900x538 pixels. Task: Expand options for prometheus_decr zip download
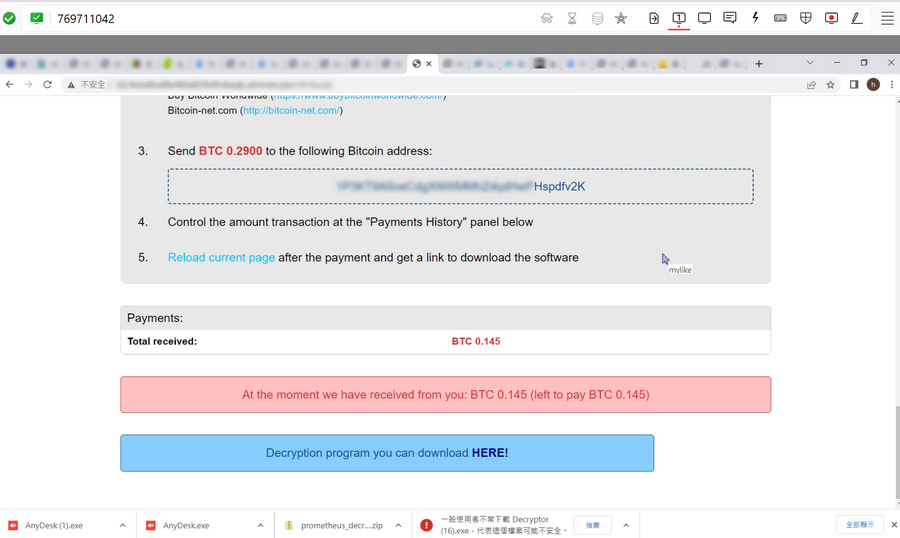(x=398, y=525)
